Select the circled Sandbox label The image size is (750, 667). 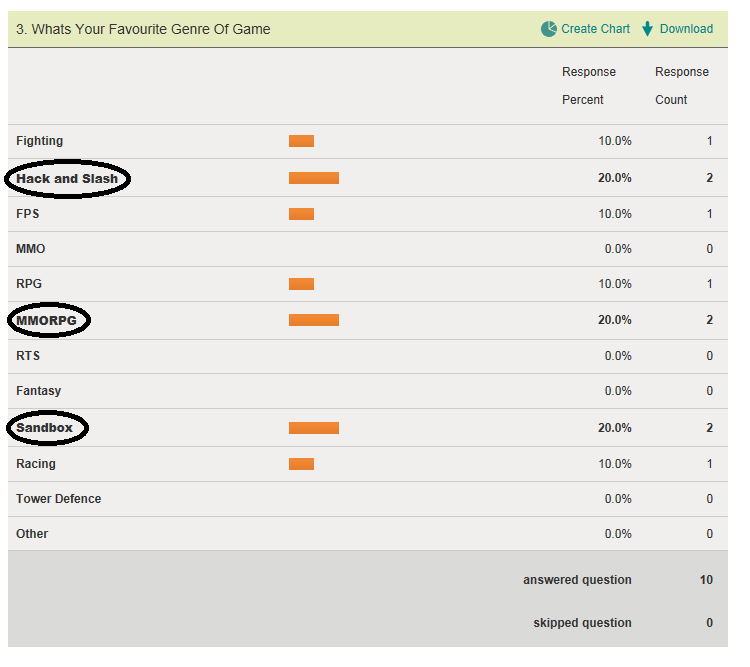(x=45, y=428)
